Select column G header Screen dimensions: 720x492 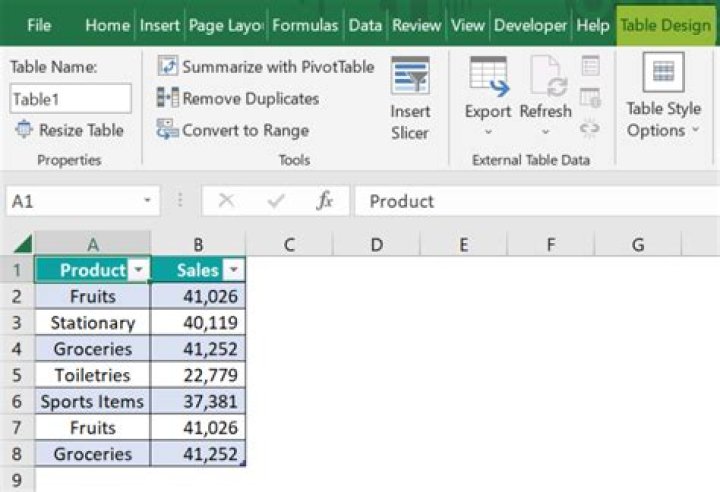tap(638, 244)
